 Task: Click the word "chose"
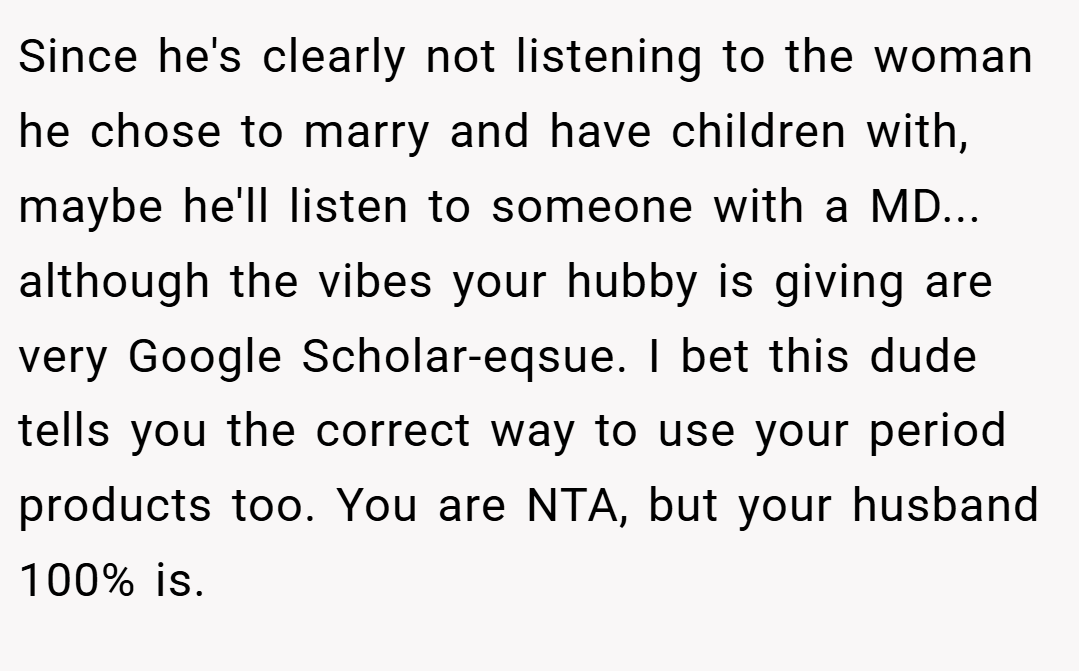tap(156, 131)
